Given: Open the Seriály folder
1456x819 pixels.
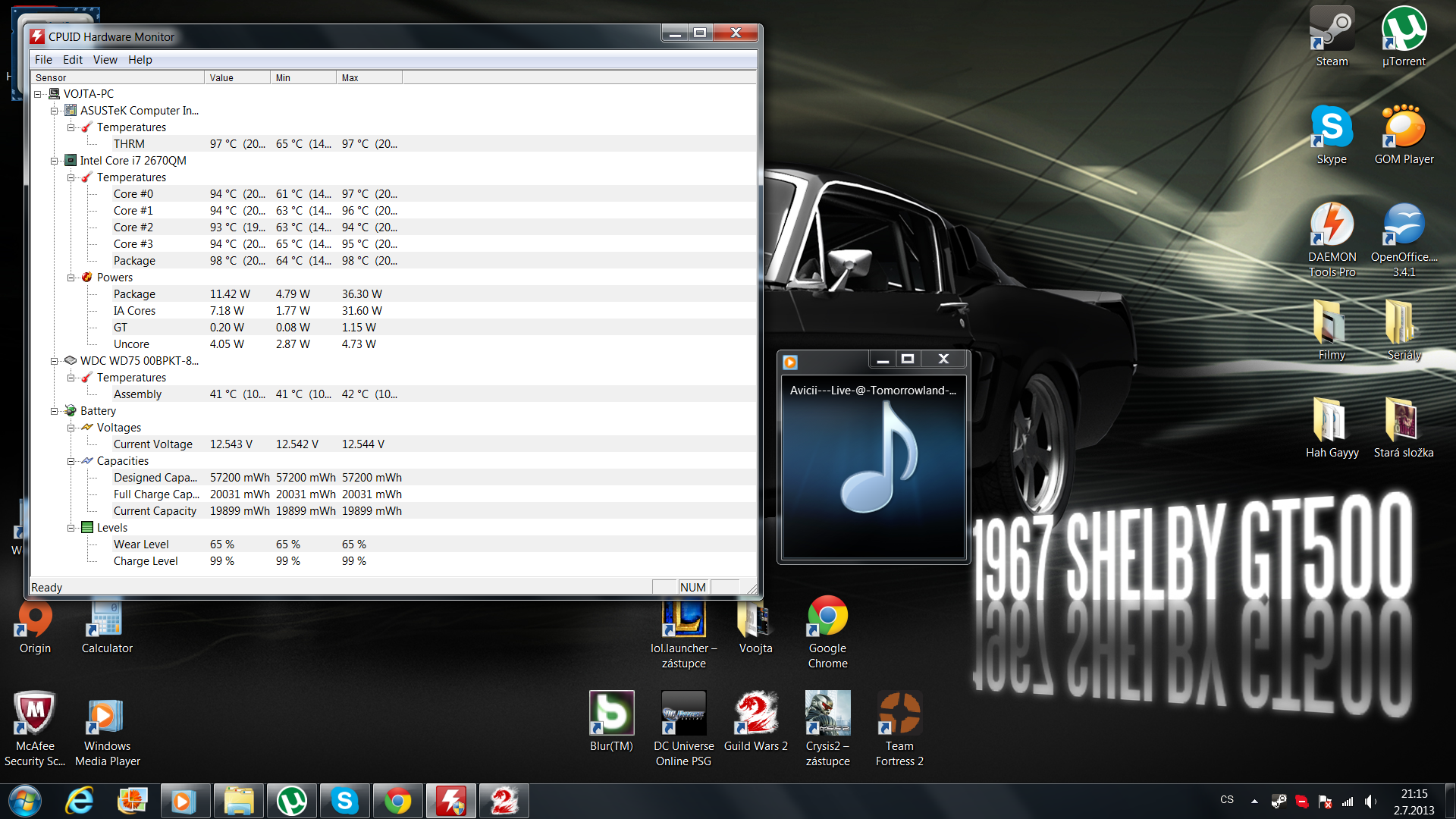Looking at the screenshot, I should [x=1404, y=330].
